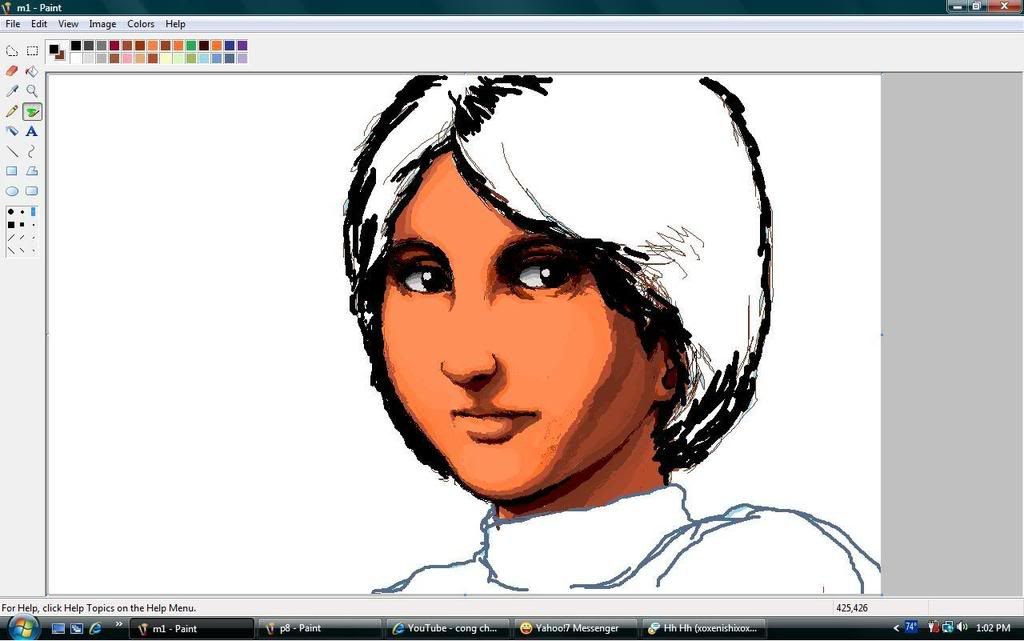Select the Polygon shape tool

(32, 171)
